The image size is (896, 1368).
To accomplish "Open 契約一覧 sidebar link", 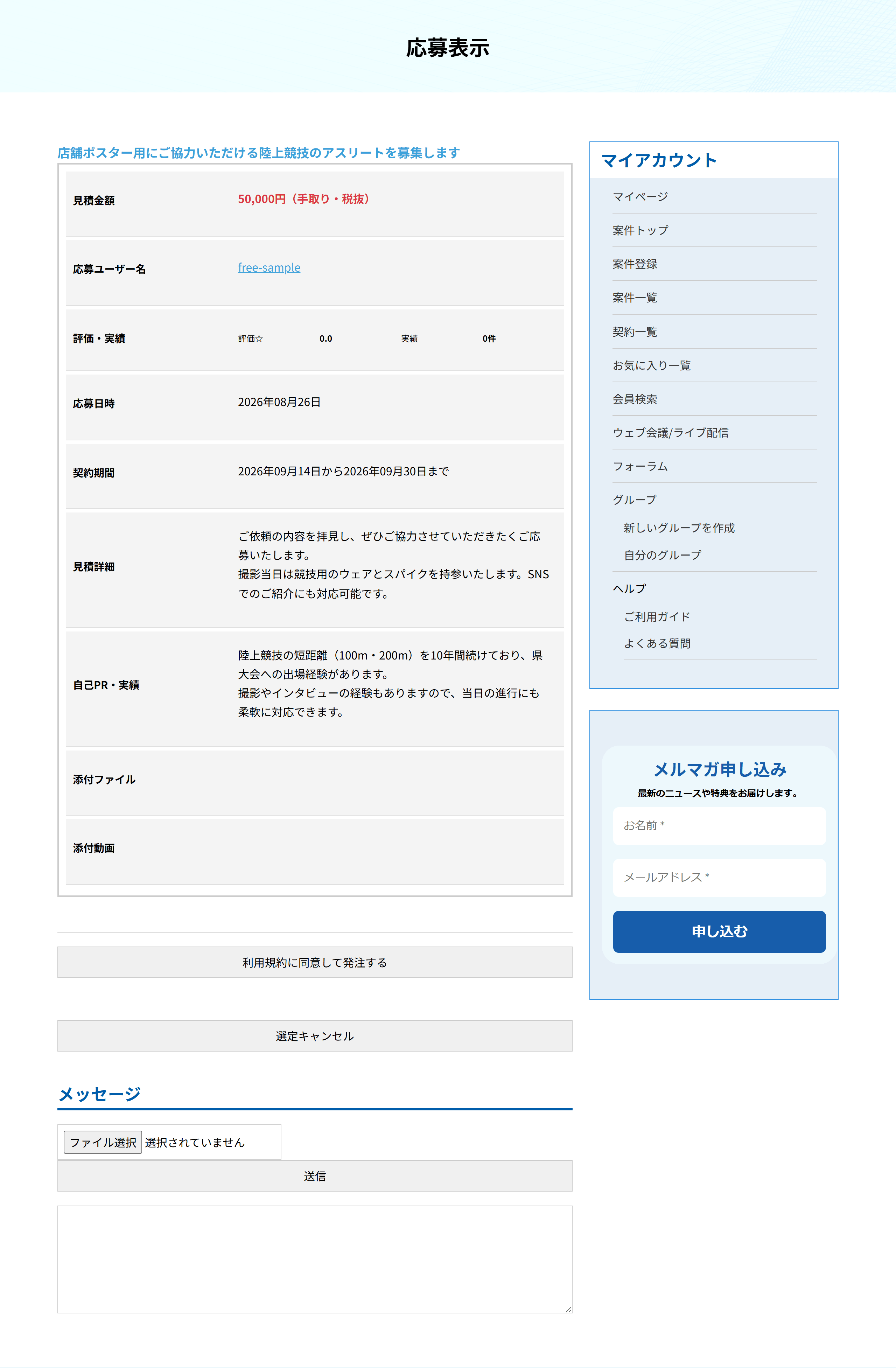I will click(635, 331).
